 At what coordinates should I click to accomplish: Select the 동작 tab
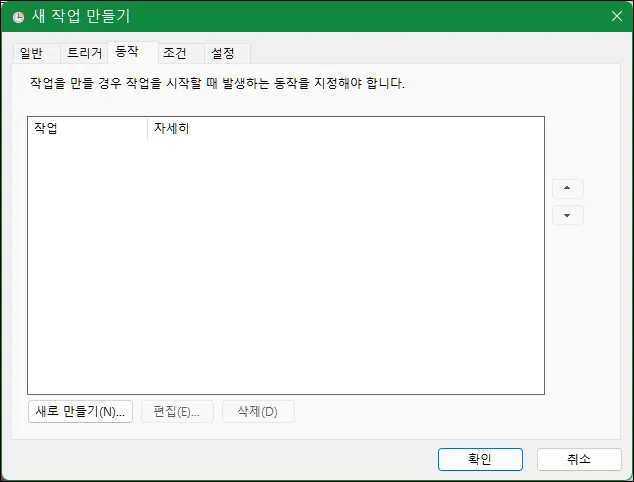(133, 52)
